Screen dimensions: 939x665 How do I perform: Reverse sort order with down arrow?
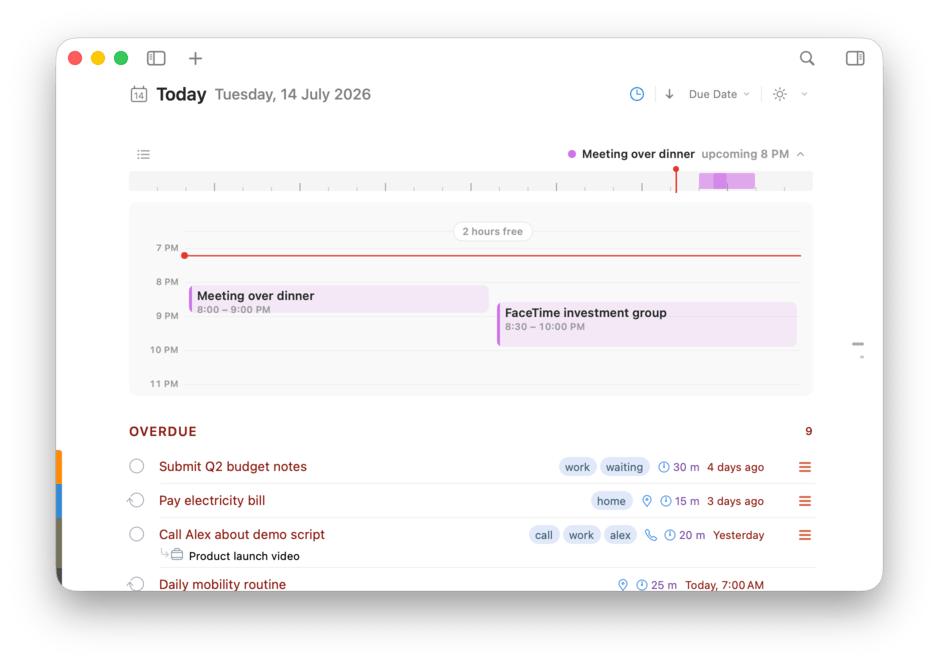click(x=670, y=94)
